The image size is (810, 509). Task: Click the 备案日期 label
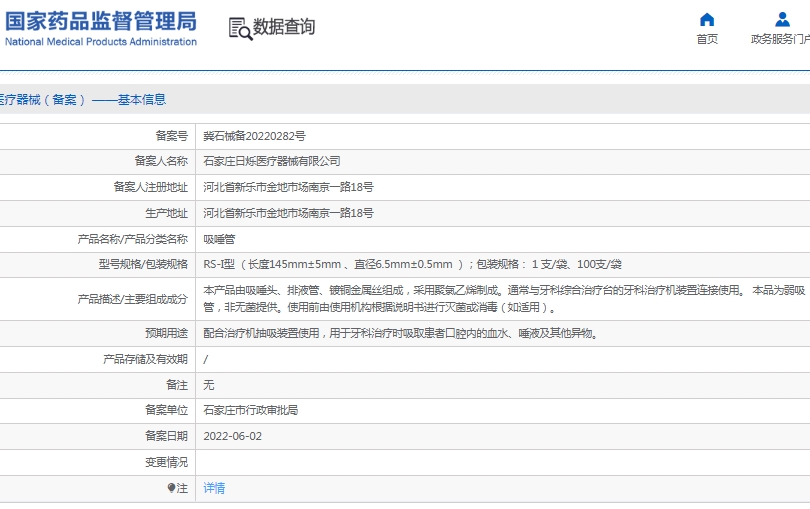(x=166, y=436)
